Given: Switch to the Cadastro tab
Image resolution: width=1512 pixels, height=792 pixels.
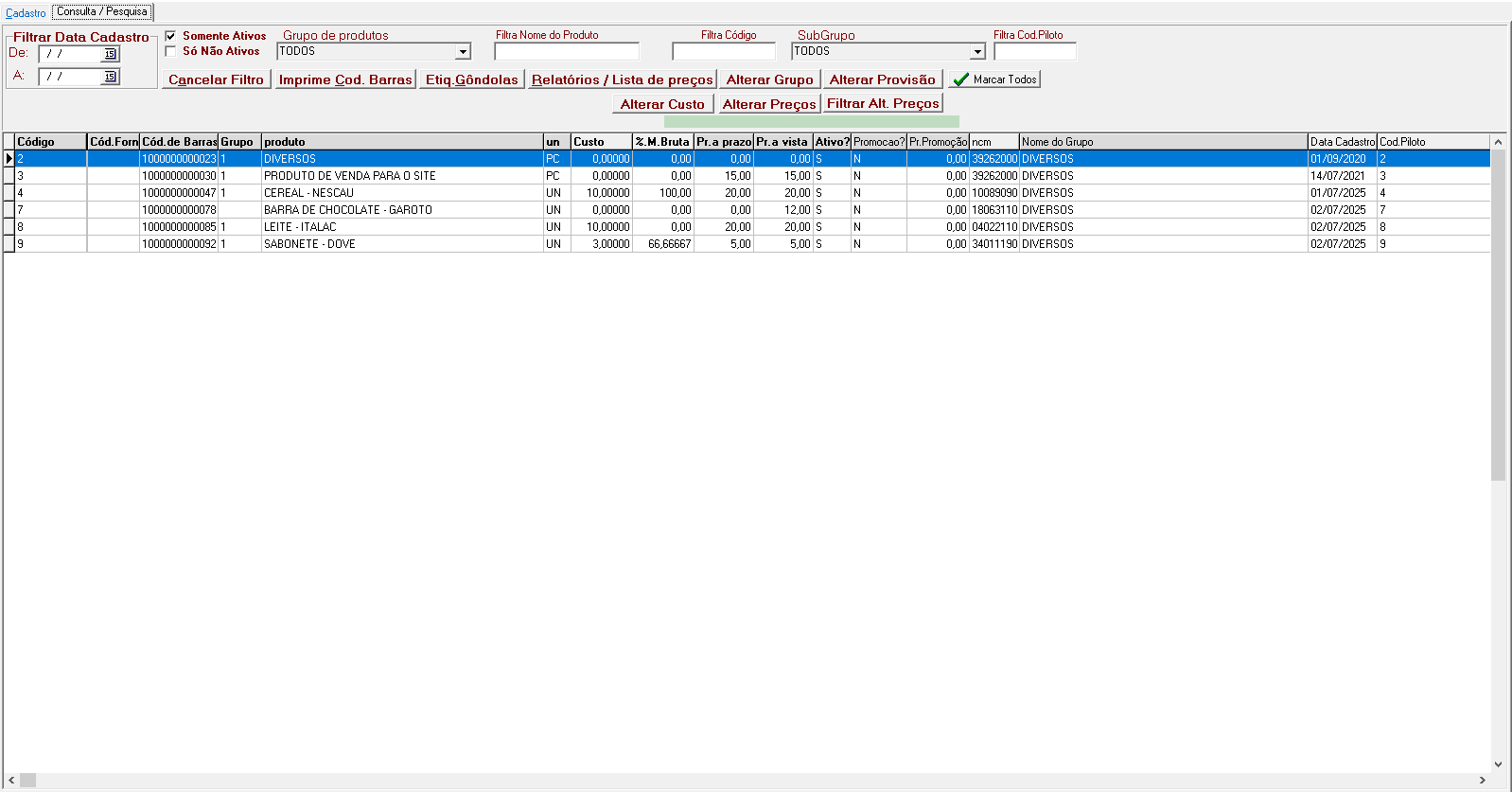Looking at the screenshot, I should [26, 13].
